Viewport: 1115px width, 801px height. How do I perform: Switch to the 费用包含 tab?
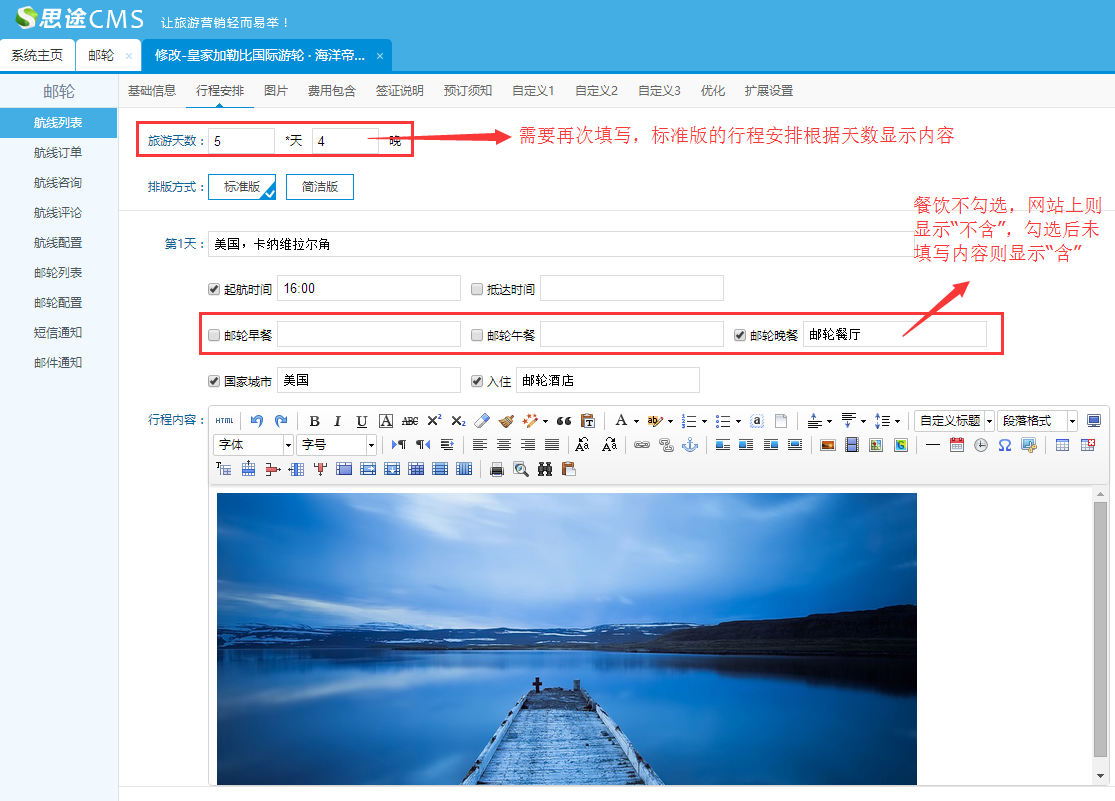click(x=331, y=91)
